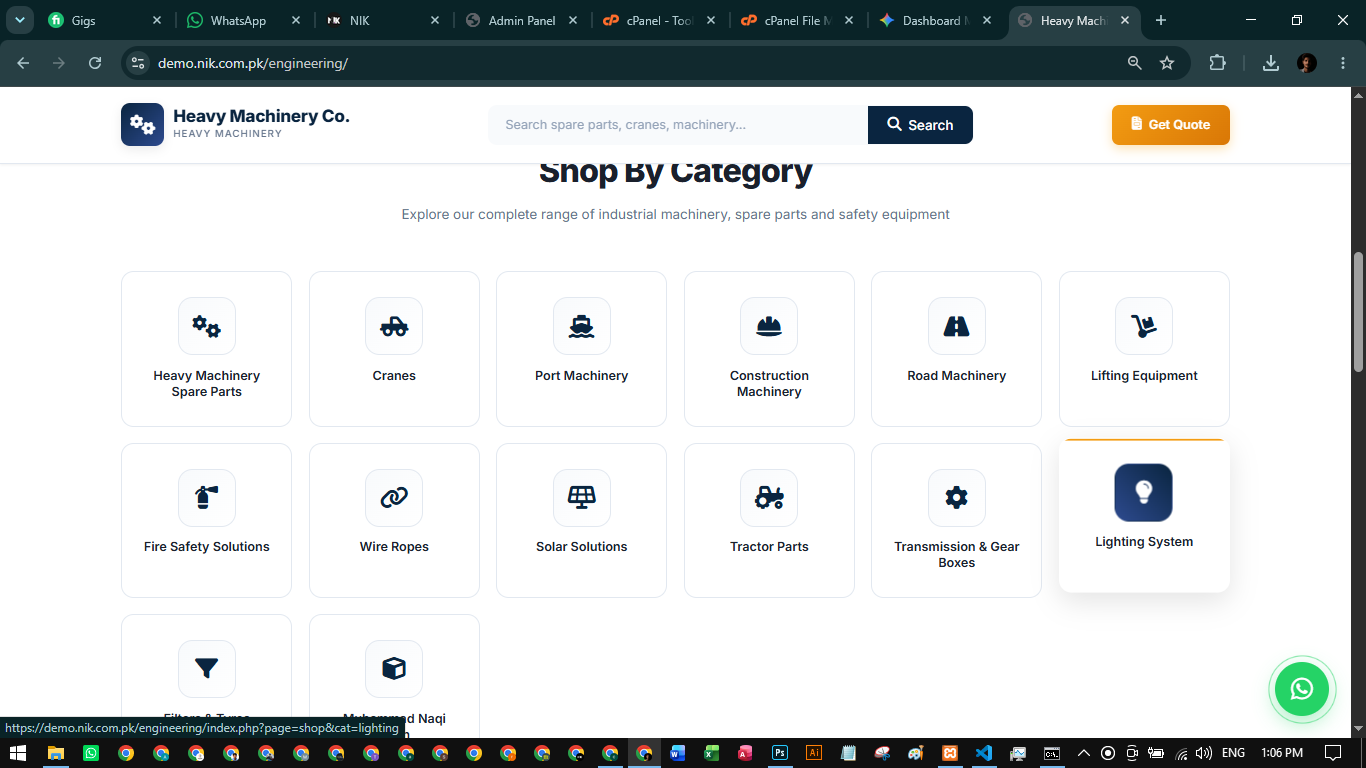This screenshot has width=1366, height=768.
Task: Reload the page with browser refresh icon
Action: click(95, 63)
